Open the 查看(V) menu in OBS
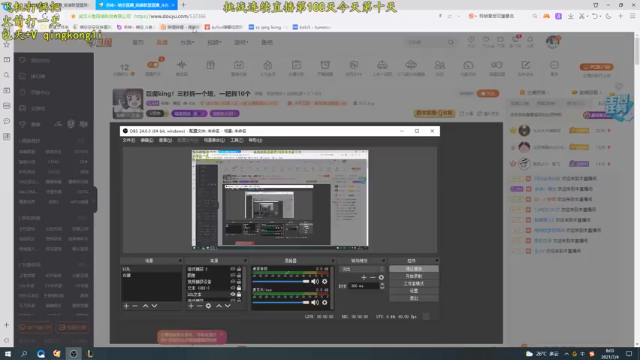640x360 pixels. pyautogui.click(x=165, y=140)
